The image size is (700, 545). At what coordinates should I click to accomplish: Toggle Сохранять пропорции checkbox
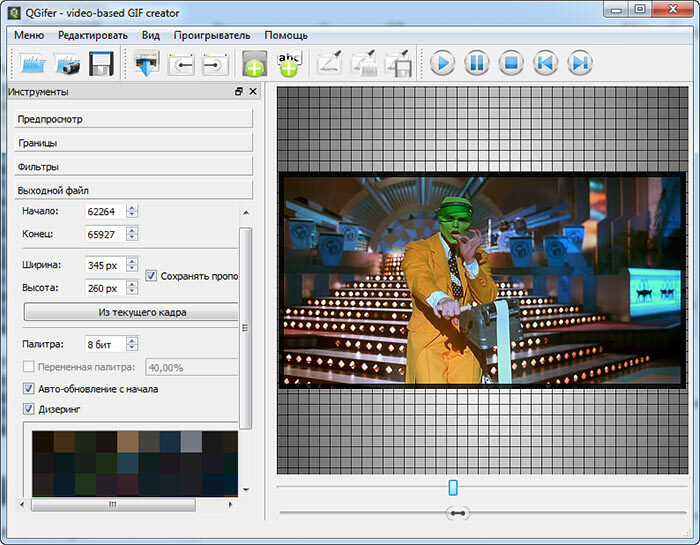pos(151,276)
